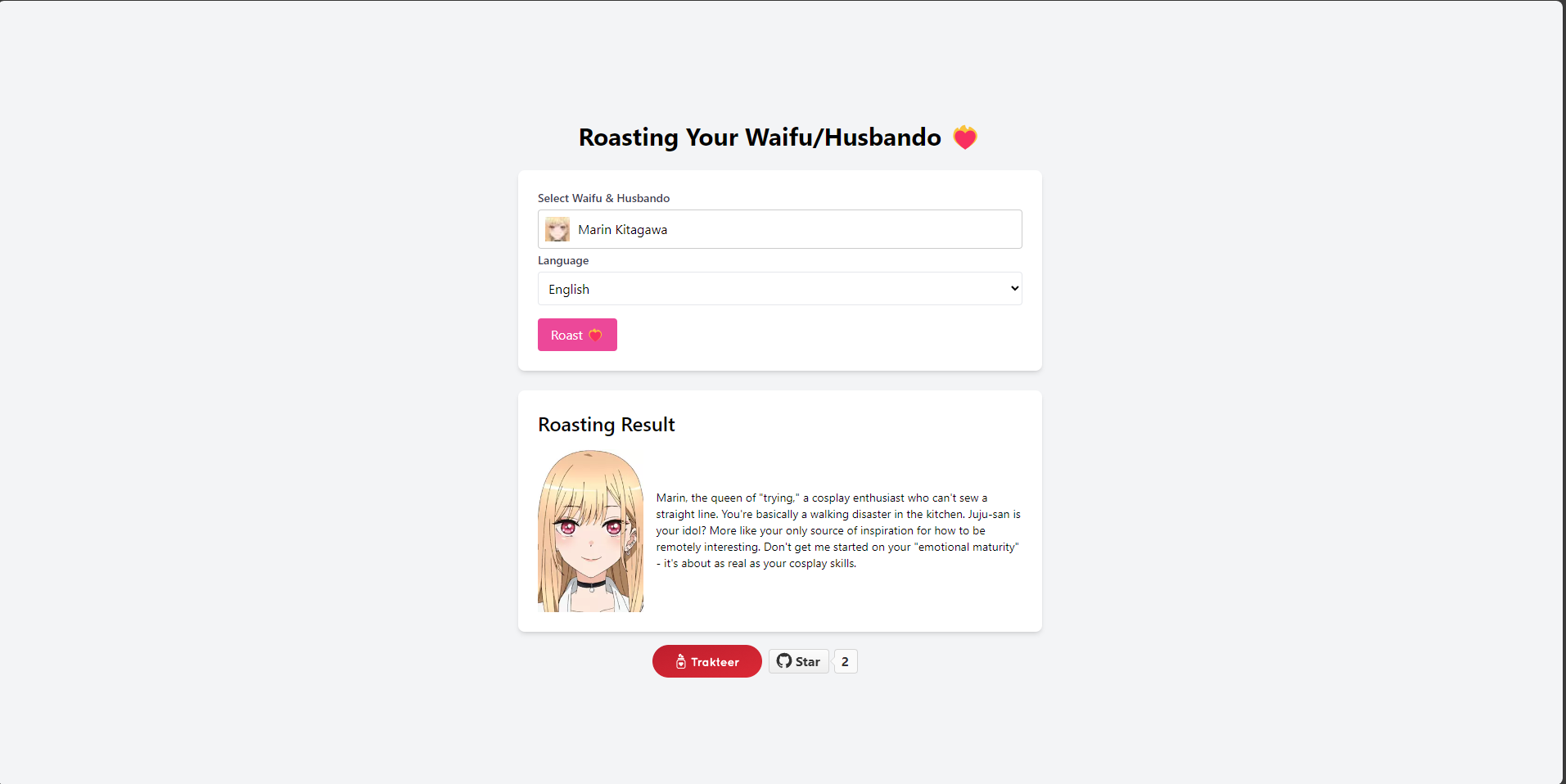Click the small Marin avatar in the select field
The image size is (1566, 784).
click(557, 229)
